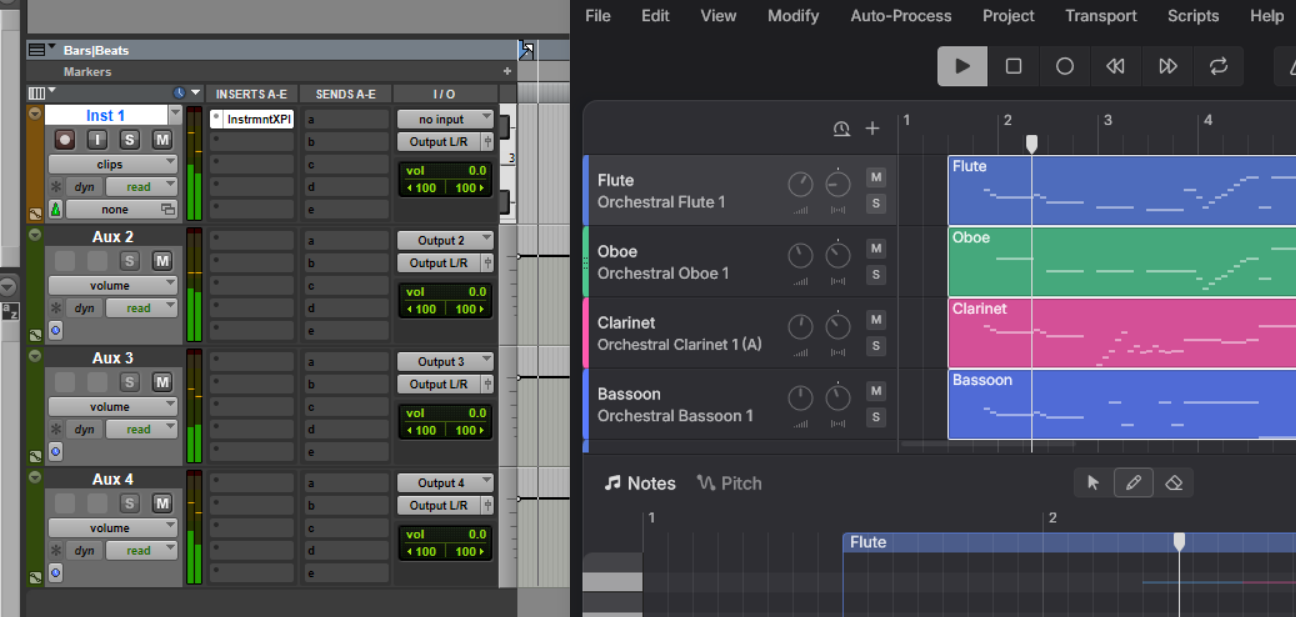
Task: Solo the Inst 1 track
Action: [129, 140]
